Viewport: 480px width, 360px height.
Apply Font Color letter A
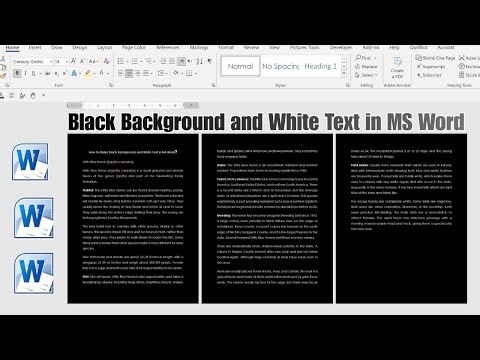click(101, 73)
